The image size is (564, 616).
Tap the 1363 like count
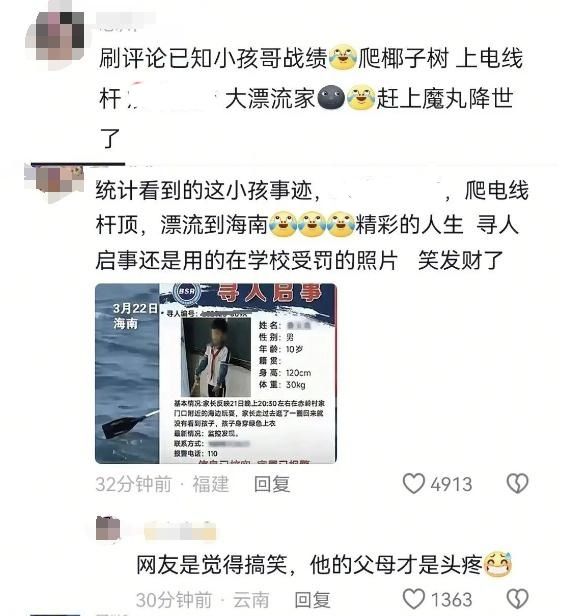coord(451,600)
